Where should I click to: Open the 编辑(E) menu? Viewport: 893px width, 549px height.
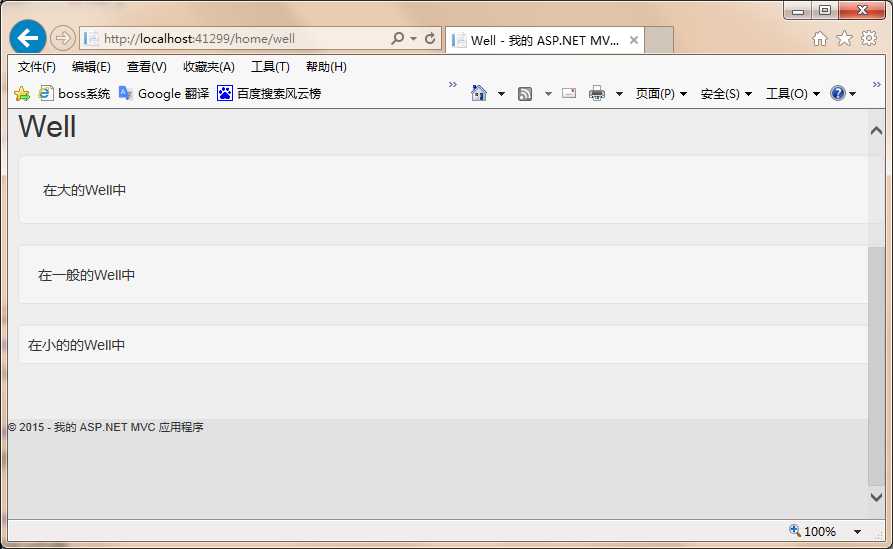coord(91,67)
